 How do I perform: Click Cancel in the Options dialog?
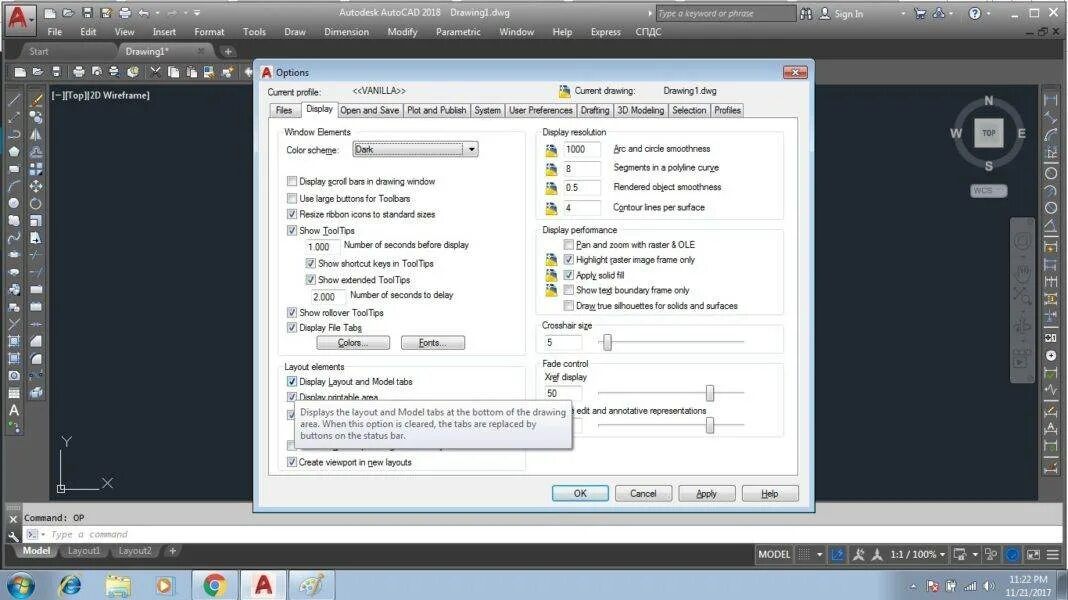tap(643, 493)
